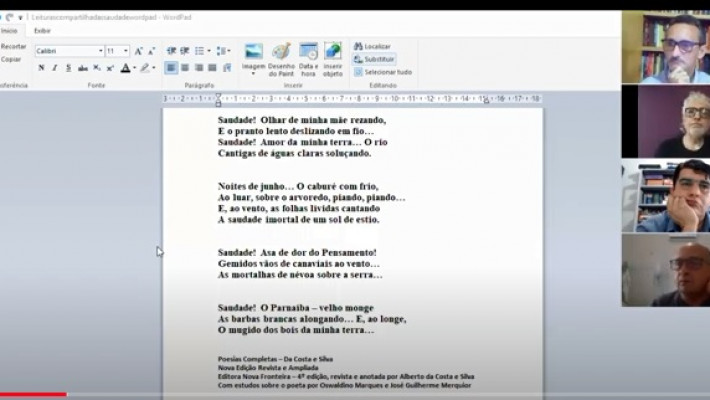Click Selecionar tudo
710x400 pixels.
383,72
